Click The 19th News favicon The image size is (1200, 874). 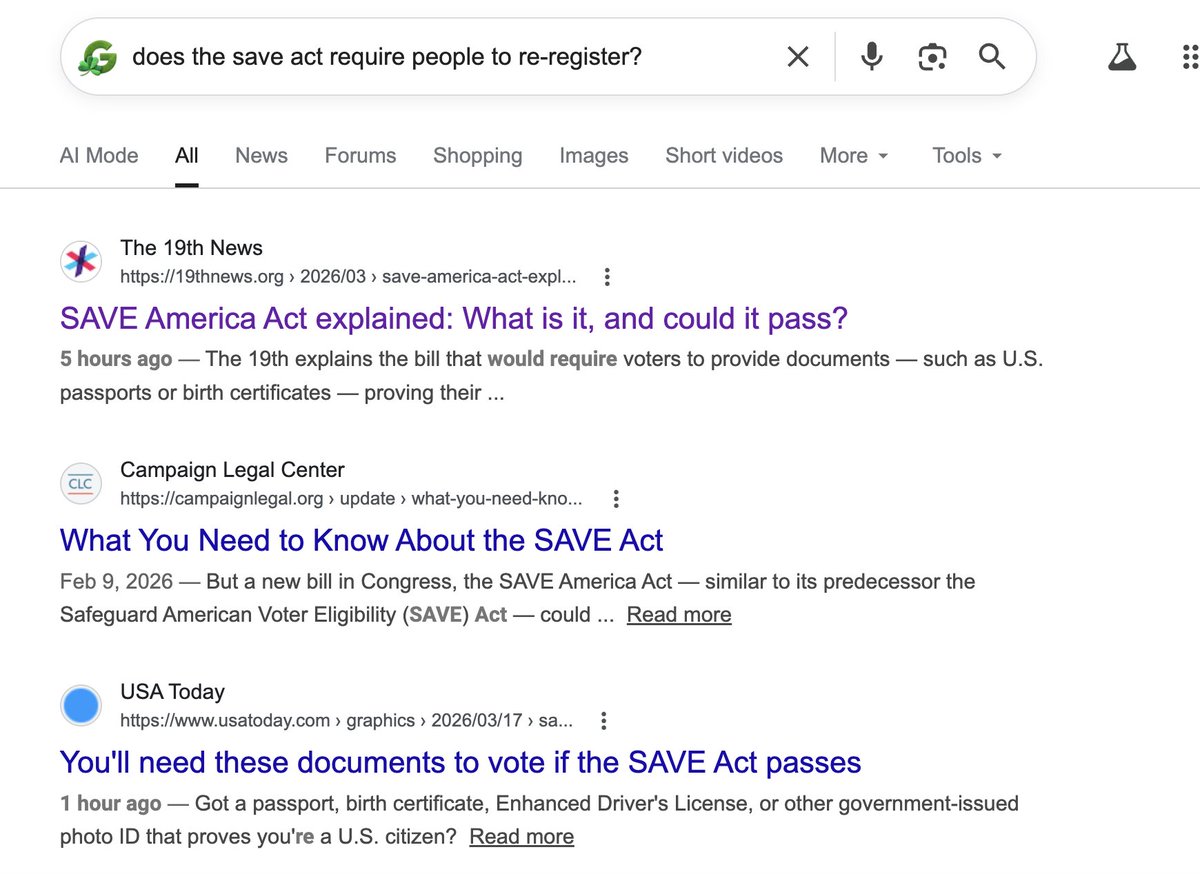pyautogui.click(x=81, y=262)
